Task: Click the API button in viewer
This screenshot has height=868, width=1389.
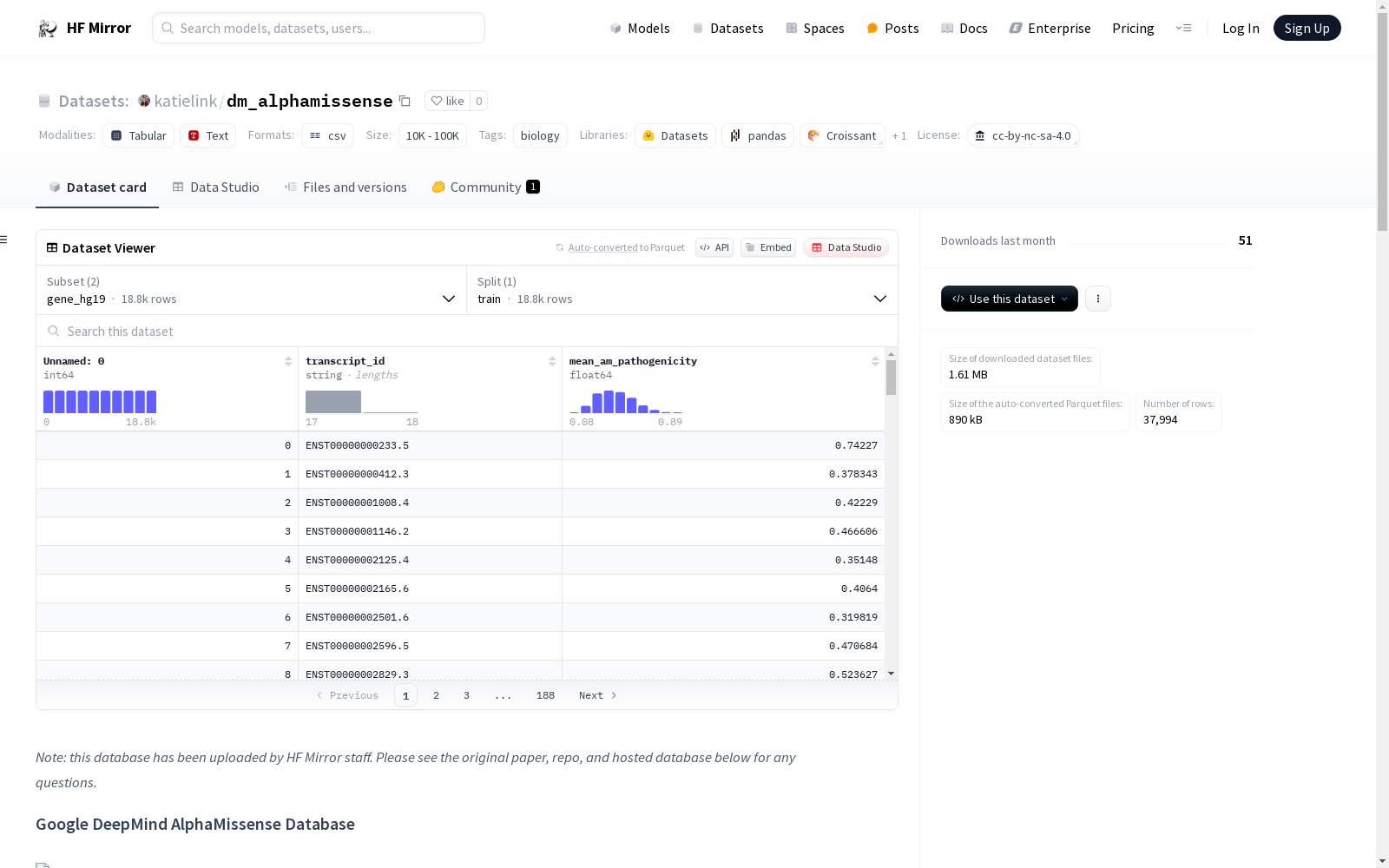Action: coord(714,247)
